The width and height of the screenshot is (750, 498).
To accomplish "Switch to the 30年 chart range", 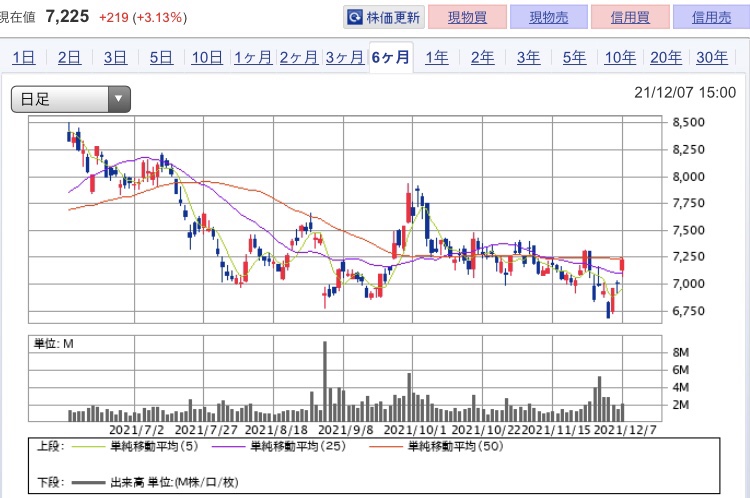I will point(712,58).
